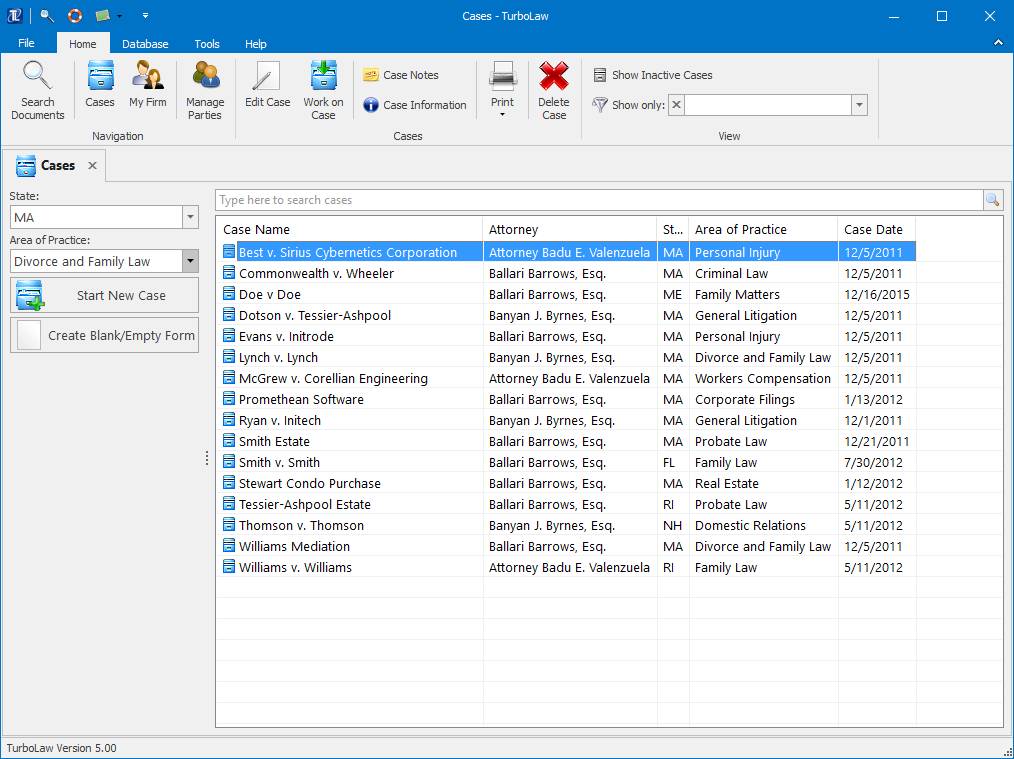Click Best v. Sirius Cybernetics Corporation
The image size is (1014, 759).
(348, 252)
